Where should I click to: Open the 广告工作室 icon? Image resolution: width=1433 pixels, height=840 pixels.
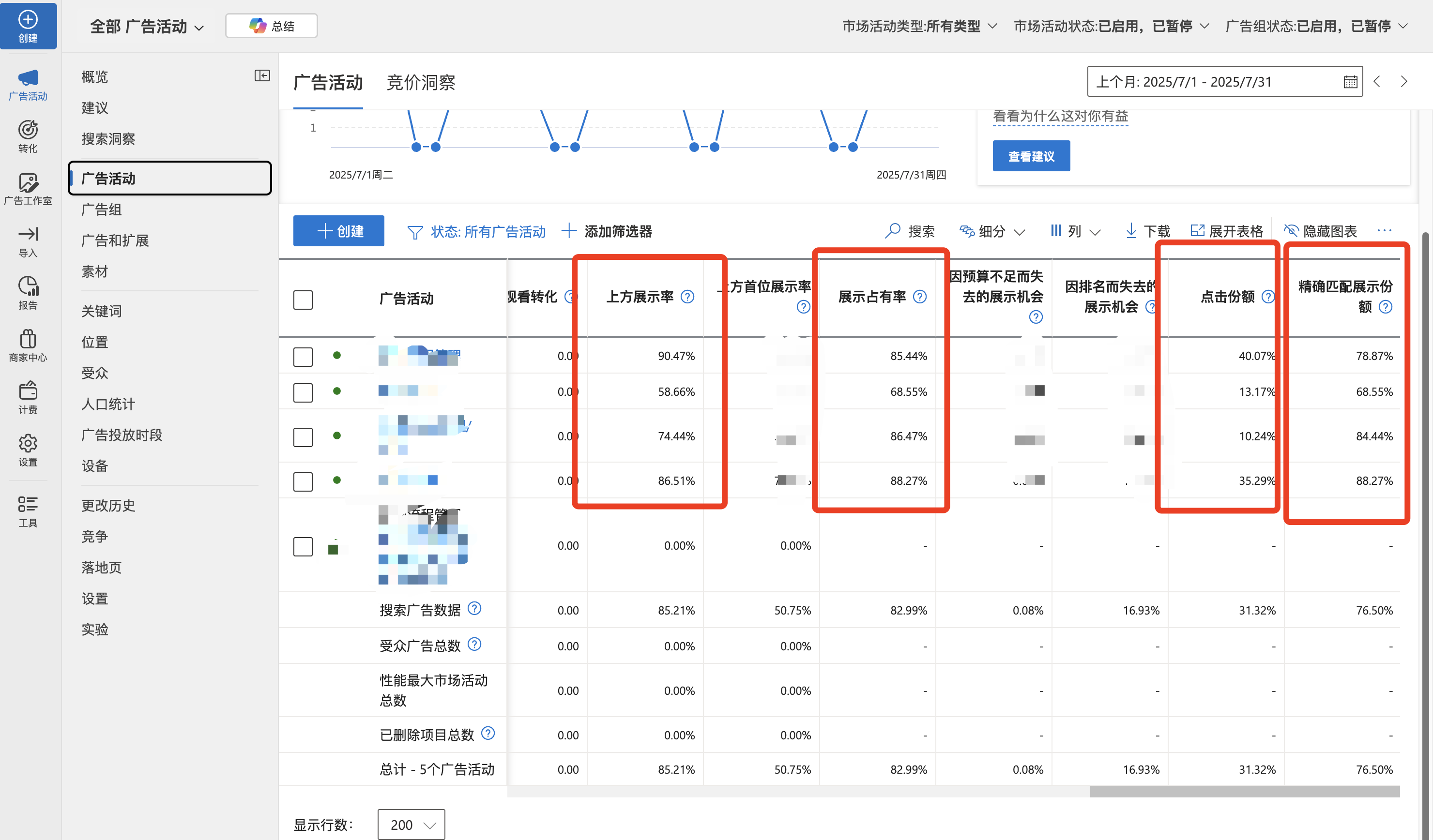pyautogui.click(x=28, y=182)
